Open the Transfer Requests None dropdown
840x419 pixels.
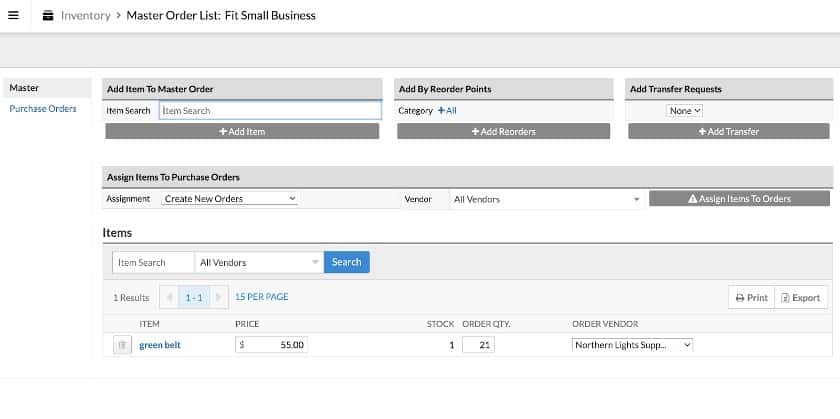point(684,110)
